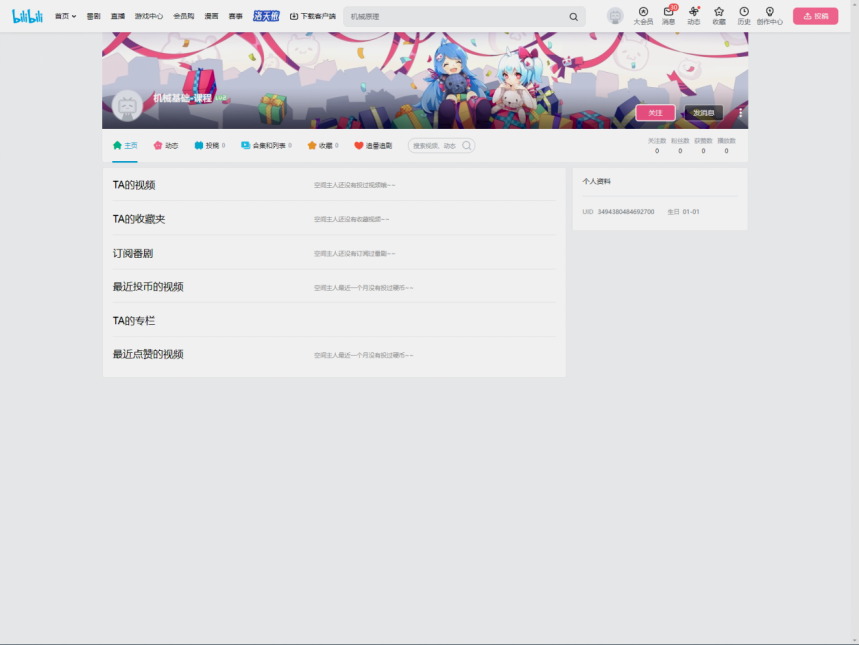
Task: Click the 订阅番剧 section heading
Action: (x=133, y=254)
